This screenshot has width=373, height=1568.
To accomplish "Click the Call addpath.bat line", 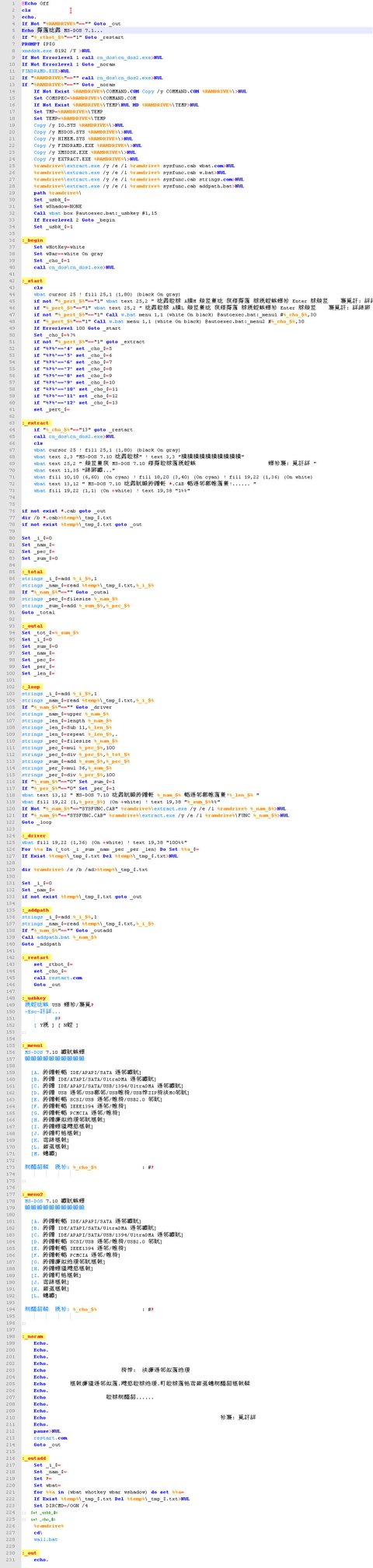I will (55, 936).
